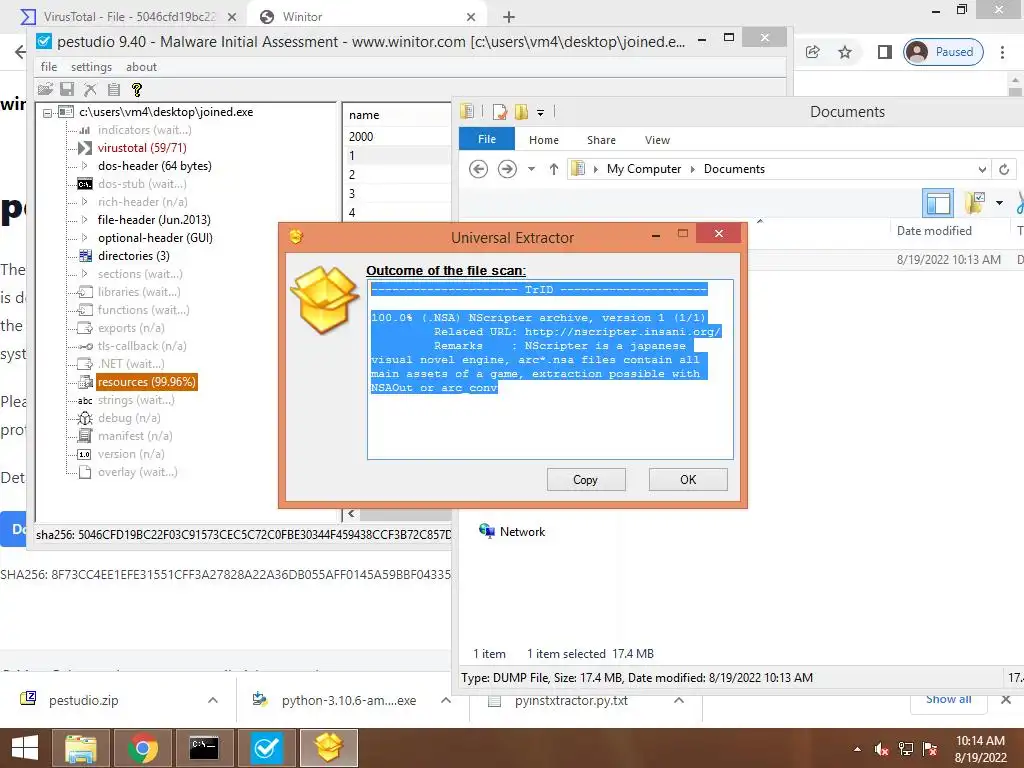Click the report sheet icon in pestudio toolbar

pyautogui.click(x=114, y=89)
